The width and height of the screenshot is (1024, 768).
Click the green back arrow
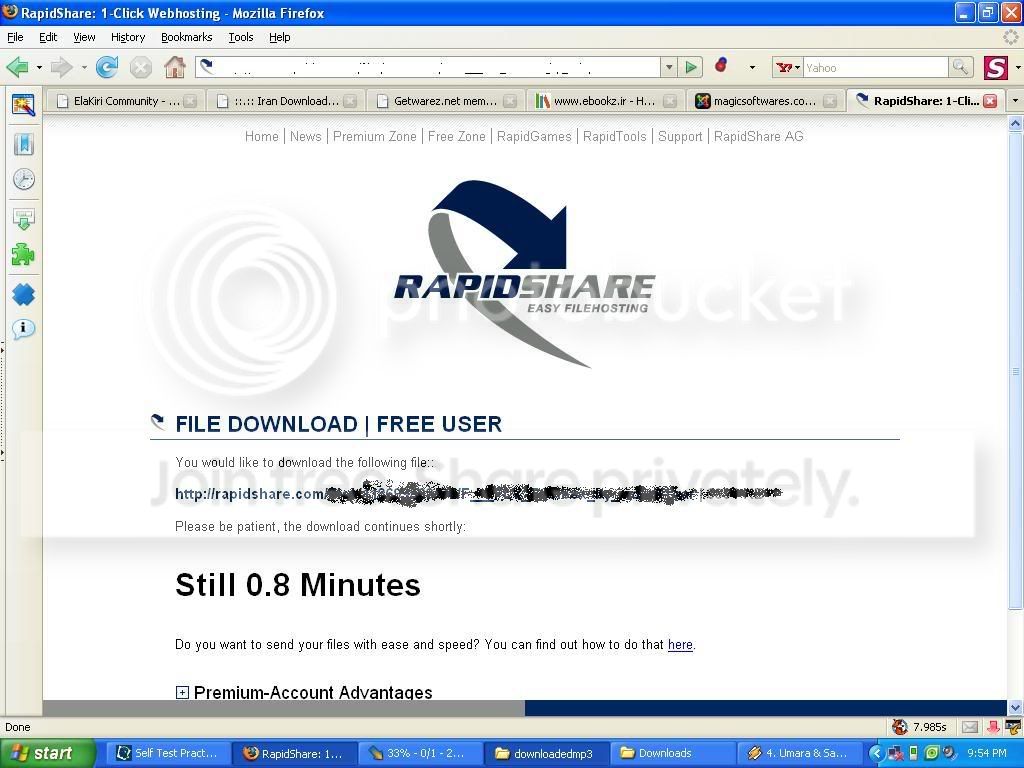coord(18,67)
